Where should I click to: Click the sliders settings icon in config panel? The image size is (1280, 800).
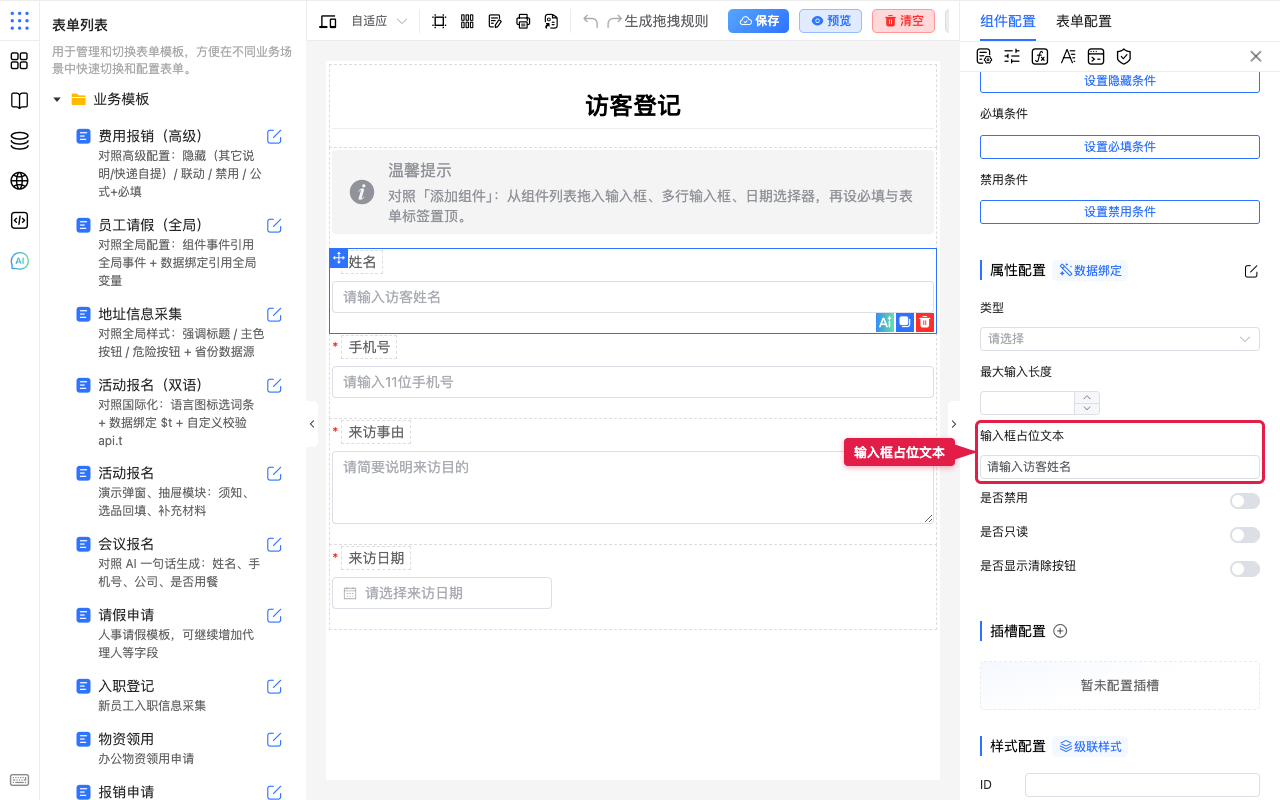[1012, 56]
